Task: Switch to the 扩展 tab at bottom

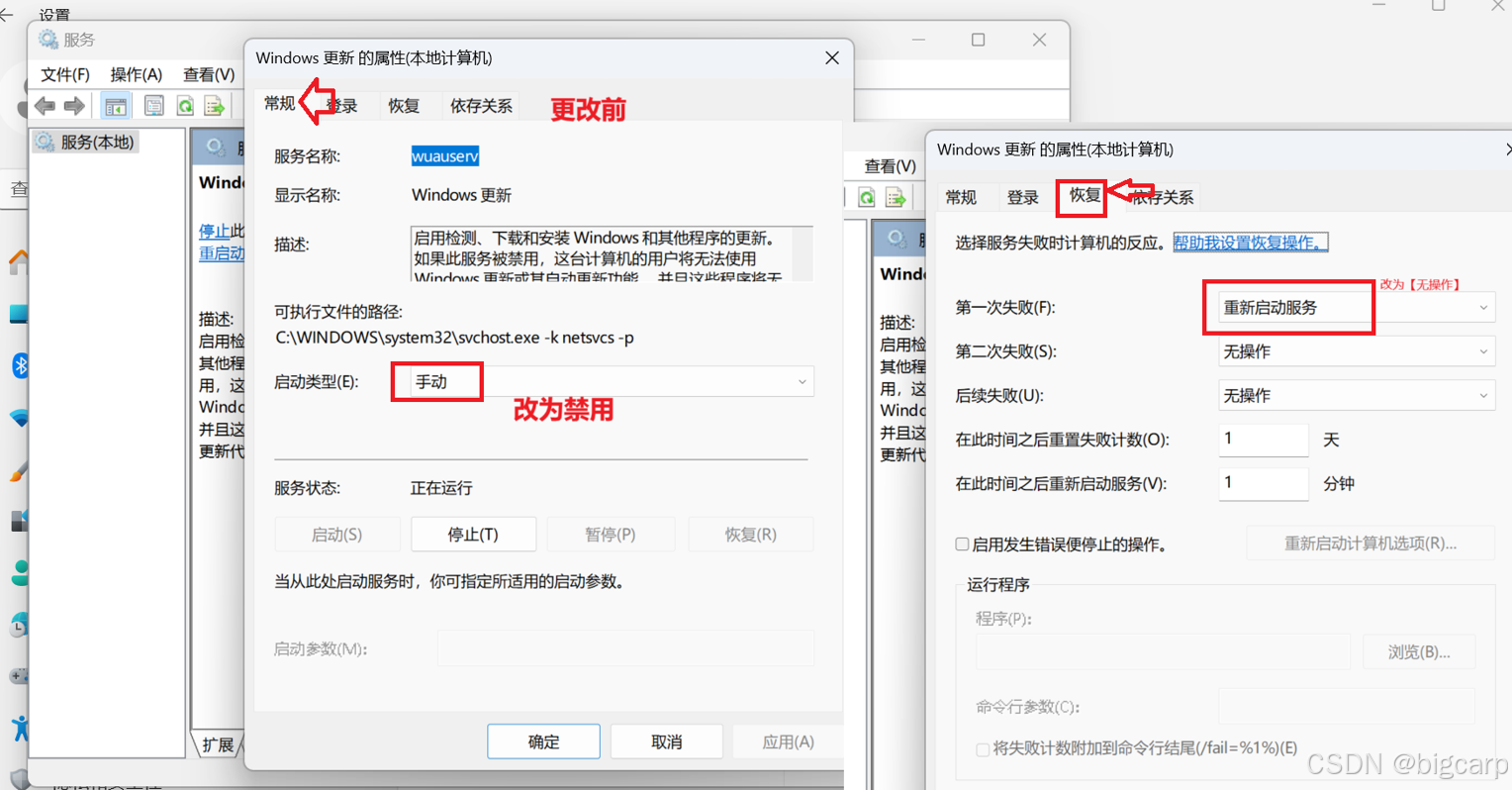Action: point(218,744)
